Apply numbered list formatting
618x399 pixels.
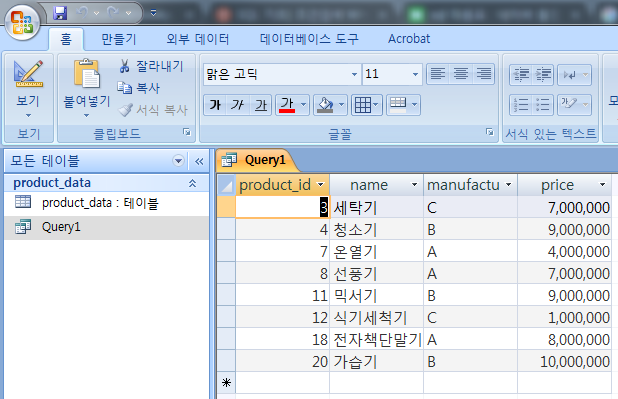point(521,105)
